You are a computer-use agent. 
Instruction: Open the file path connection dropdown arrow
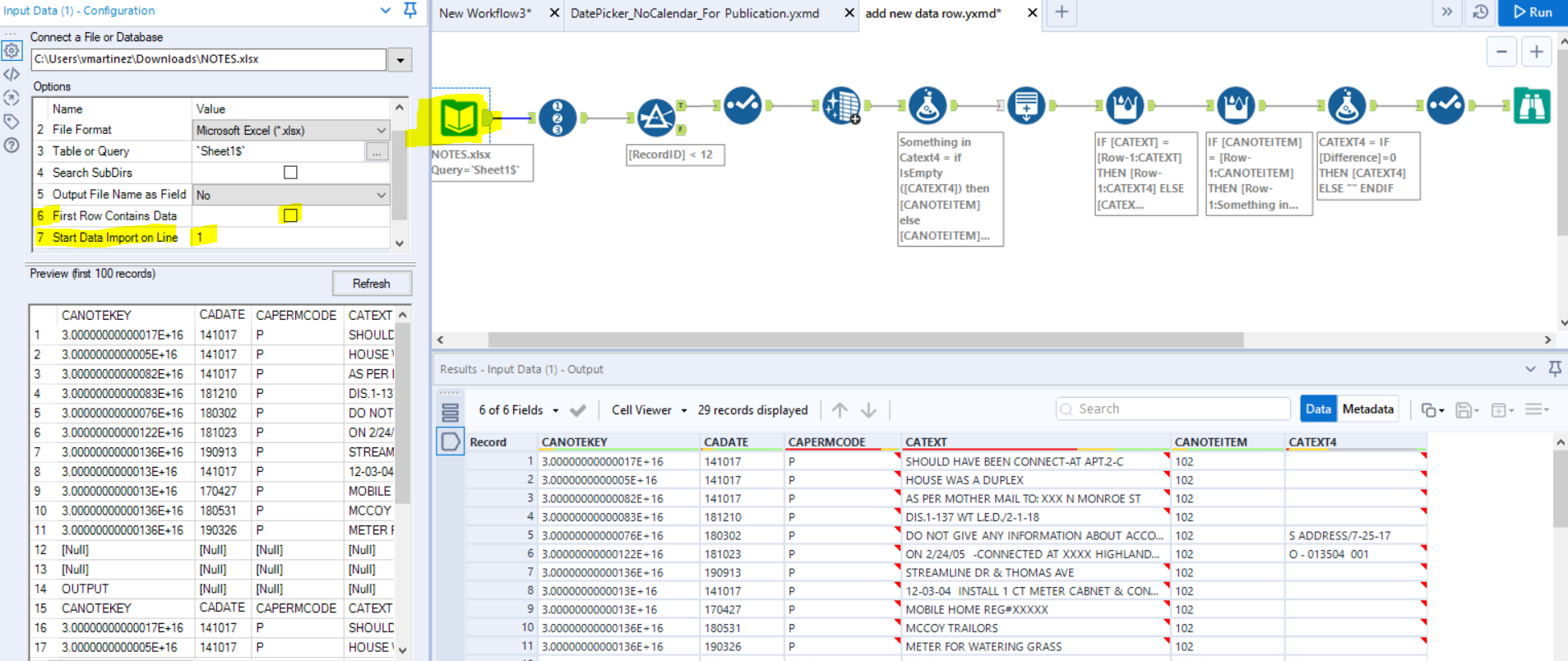point(400,60)
